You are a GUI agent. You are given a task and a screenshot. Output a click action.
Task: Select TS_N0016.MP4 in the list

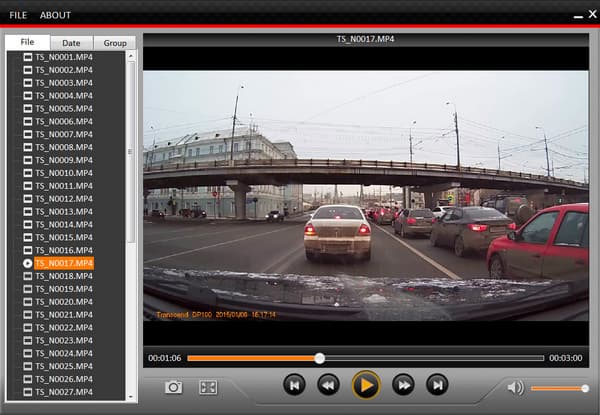64,250
